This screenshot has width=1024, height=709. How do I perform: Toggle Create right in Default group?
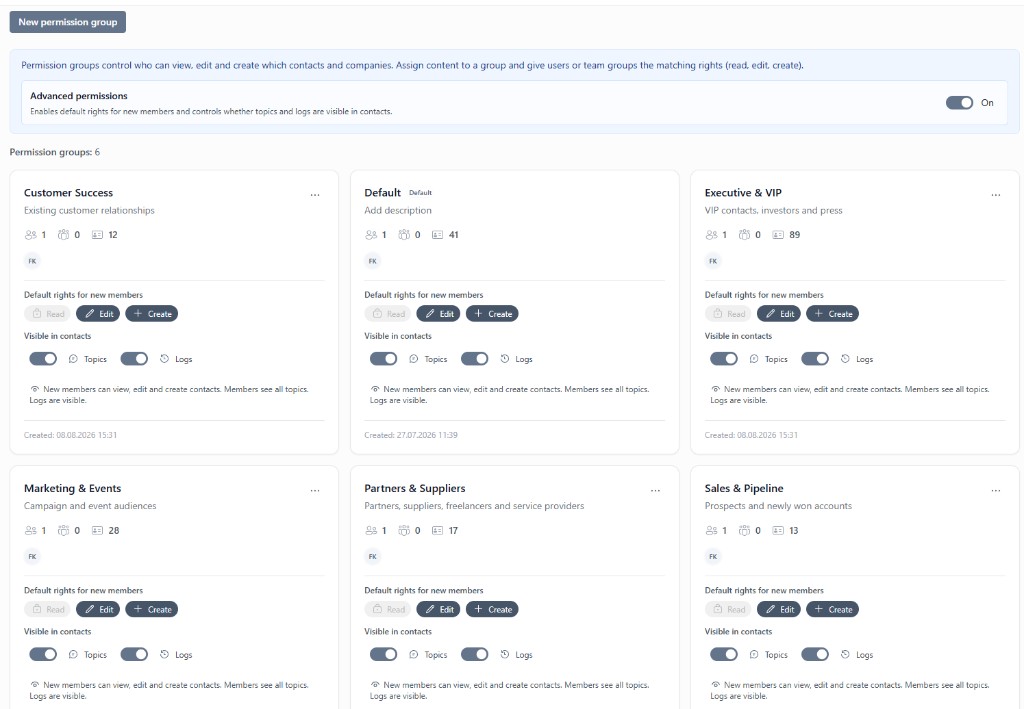pyautogui.click(x=492, y=313)
